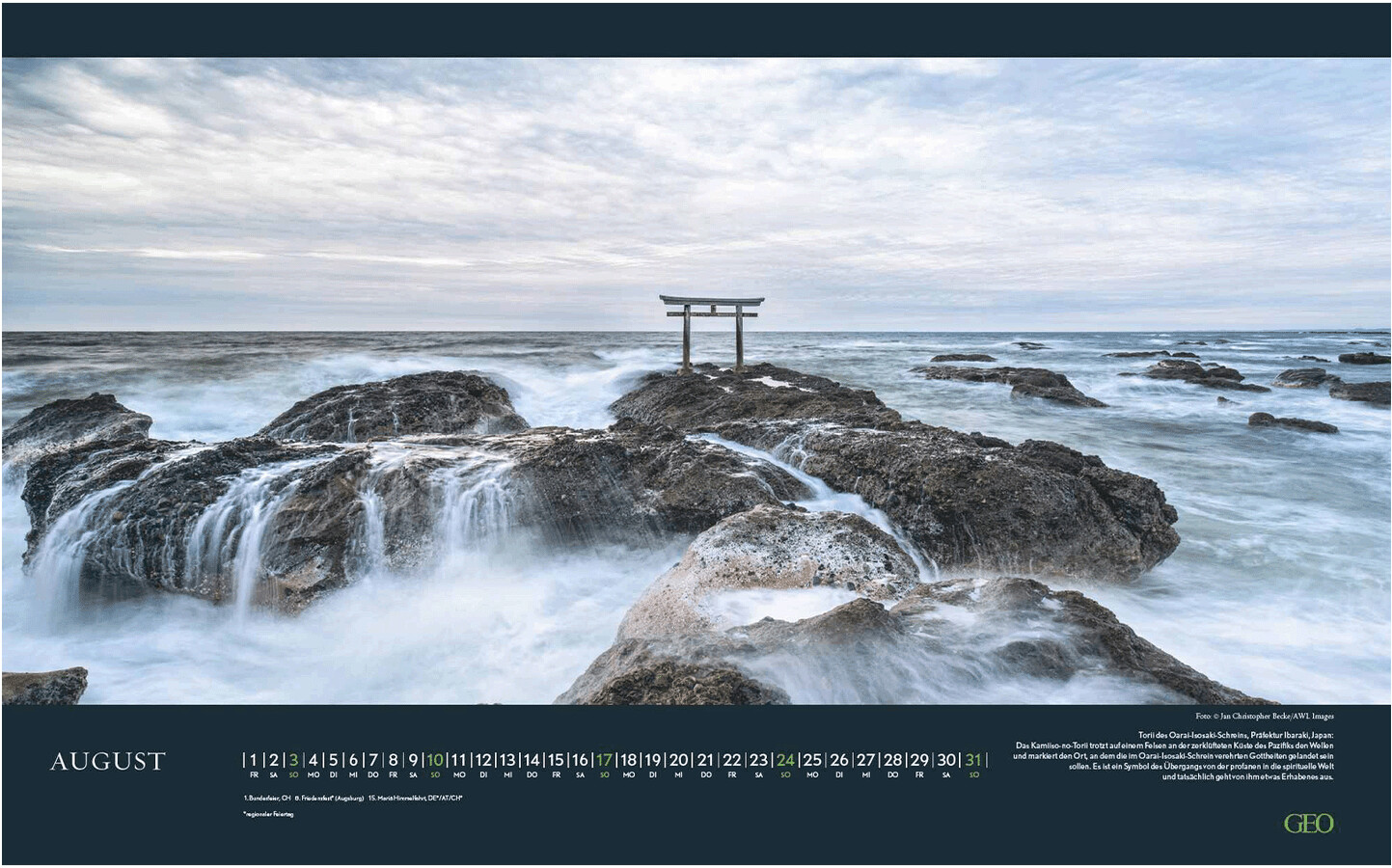Click the green number 24
Image resolution: width=1392 pixels, height=868 pixels.
click(785, 760)
